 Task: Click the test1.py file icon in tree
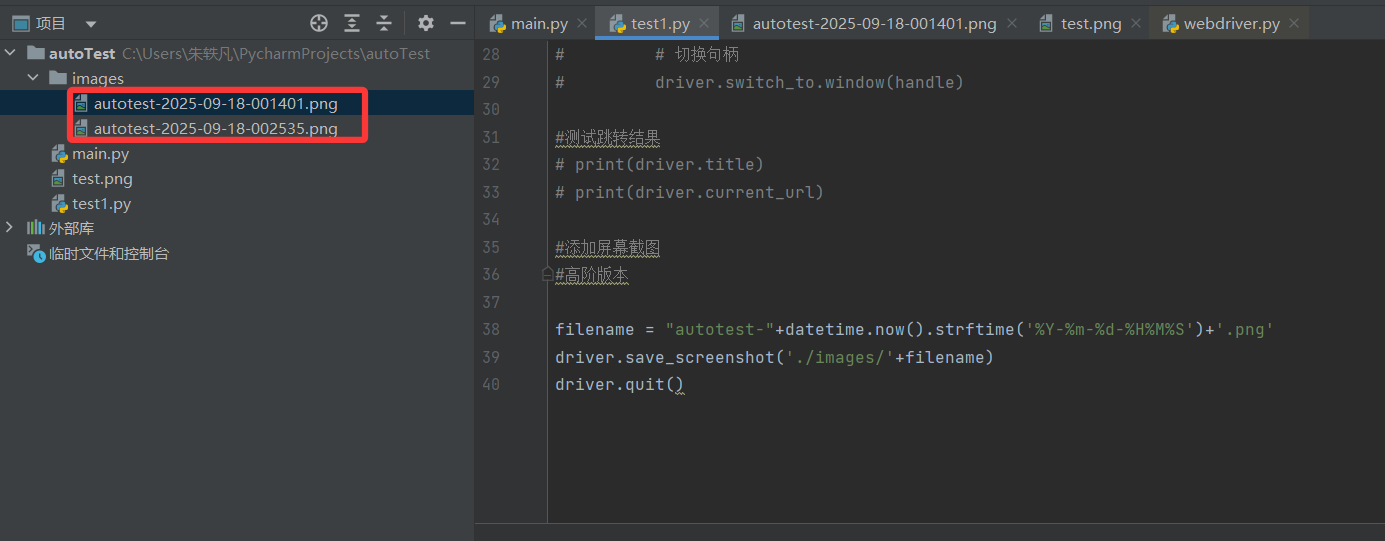click(60, 204)
